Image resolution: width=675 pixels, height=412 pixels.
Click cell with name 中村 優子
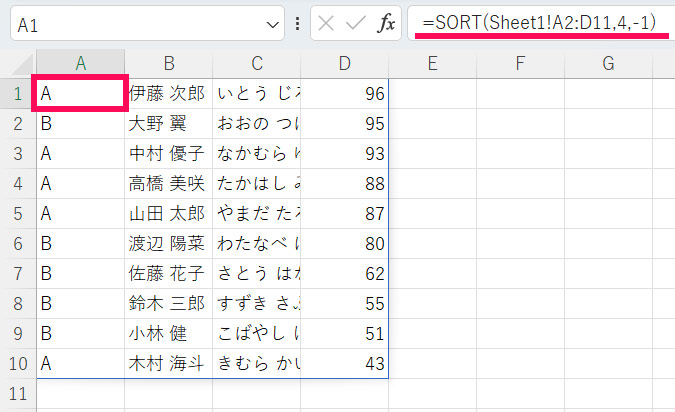[x=169, y=154]
